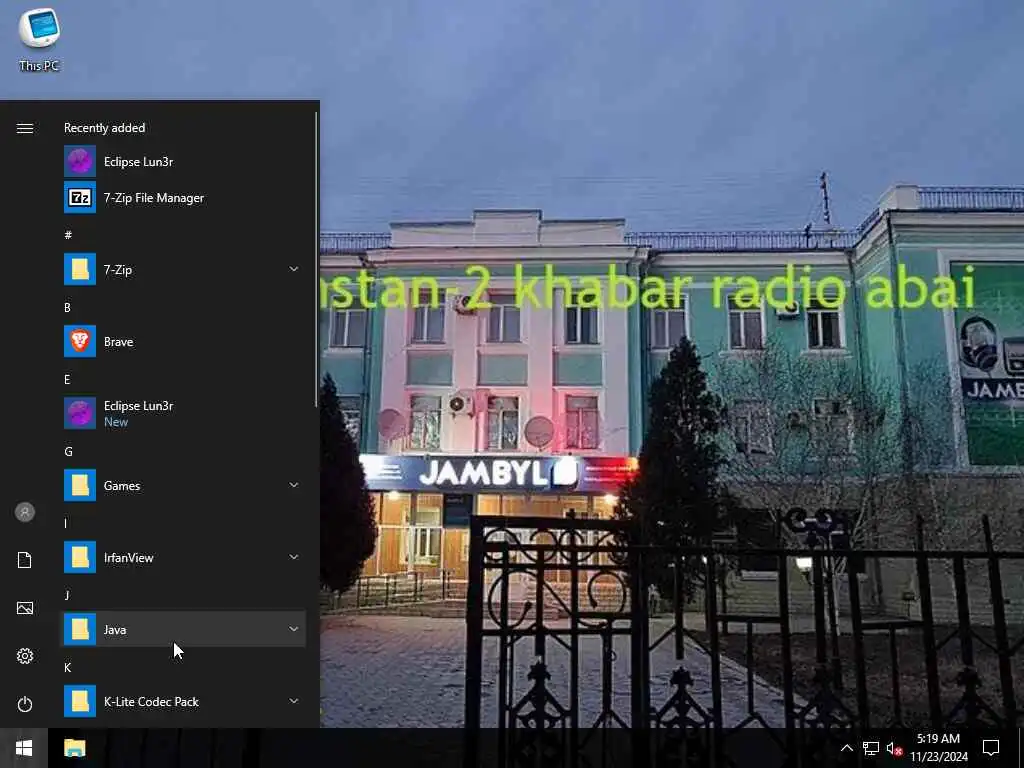Click the Windows Start button
The image size is (1024, 768).
tap(24, 748)
